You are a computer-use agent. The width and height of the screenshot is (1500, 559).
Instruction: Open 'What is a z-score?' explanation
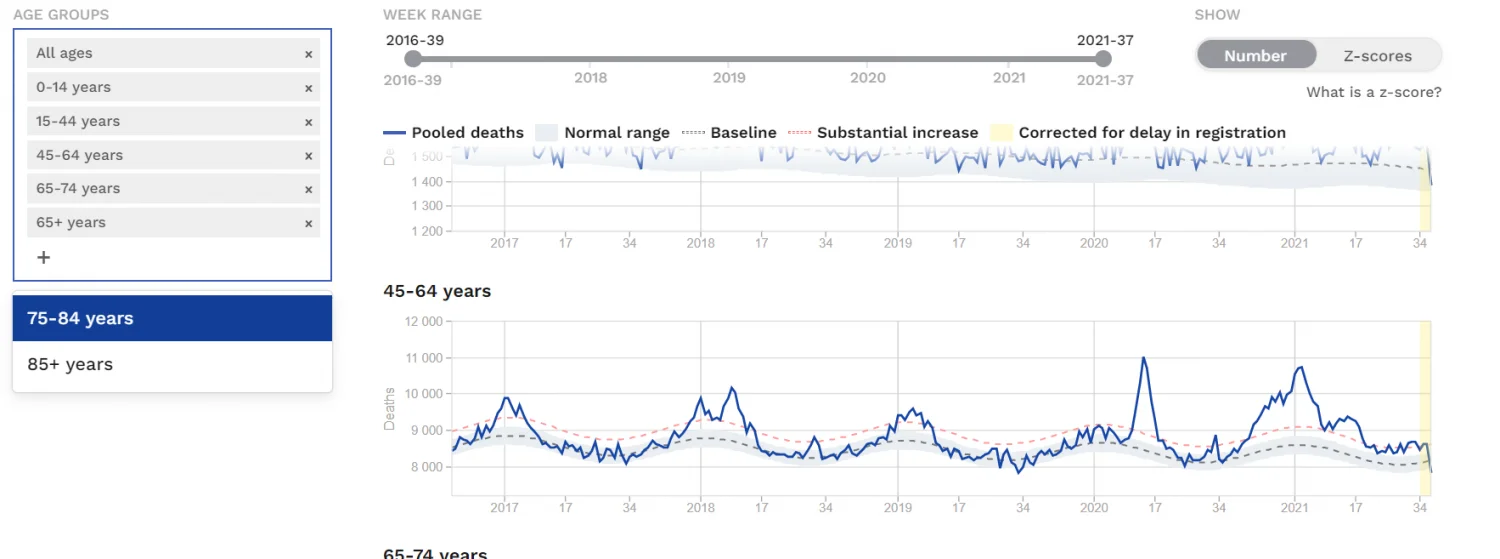click(x=1373, y=92)
